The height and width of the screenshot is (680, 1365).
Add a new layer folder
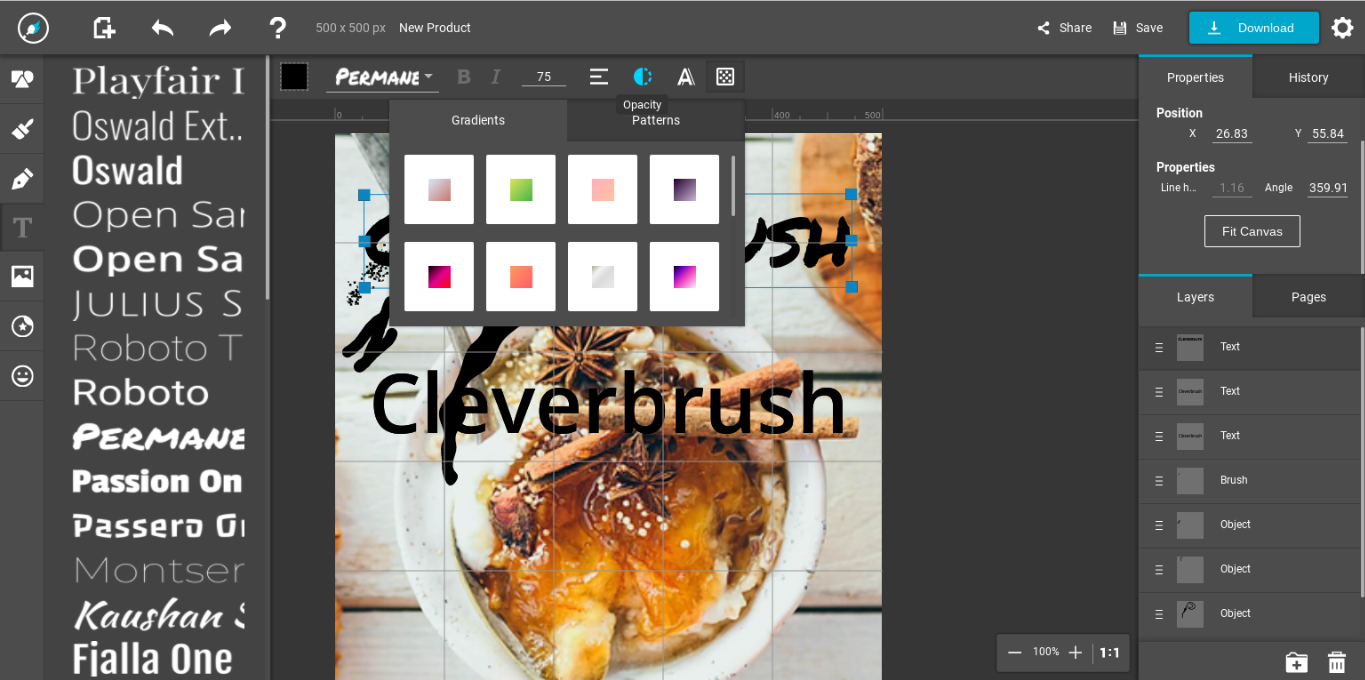tap(1296, 662)
